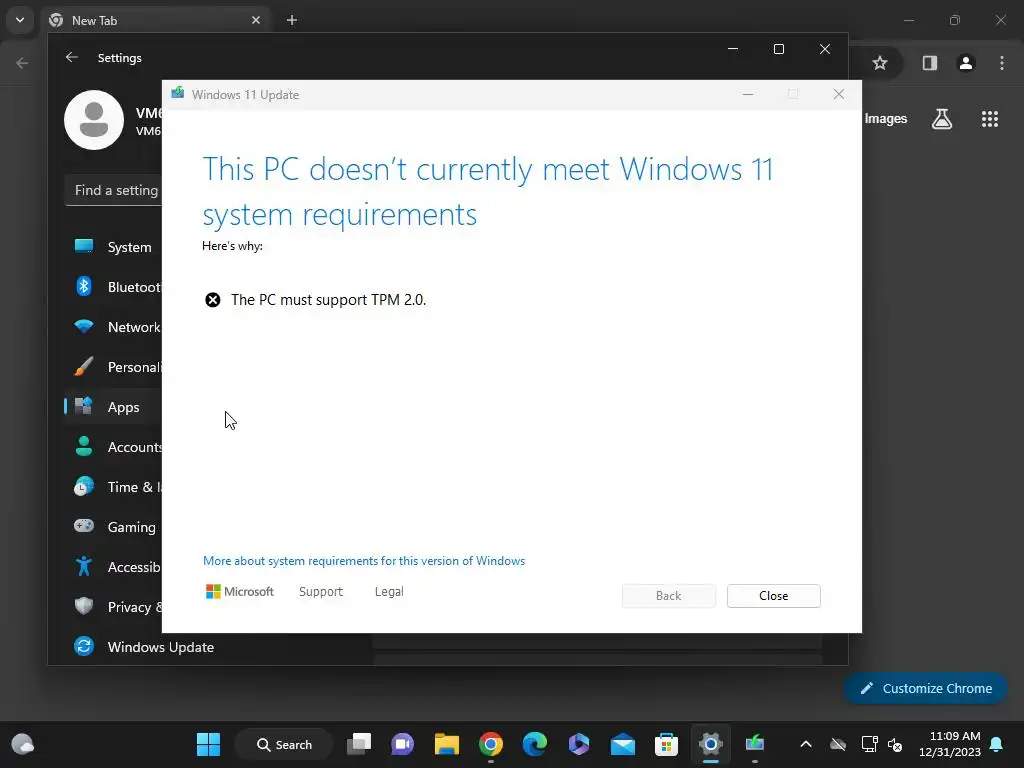The width and height of the screenshot is (1024, 768).
Task: Open the Chat app on taskbar
Action: point(402,744)
